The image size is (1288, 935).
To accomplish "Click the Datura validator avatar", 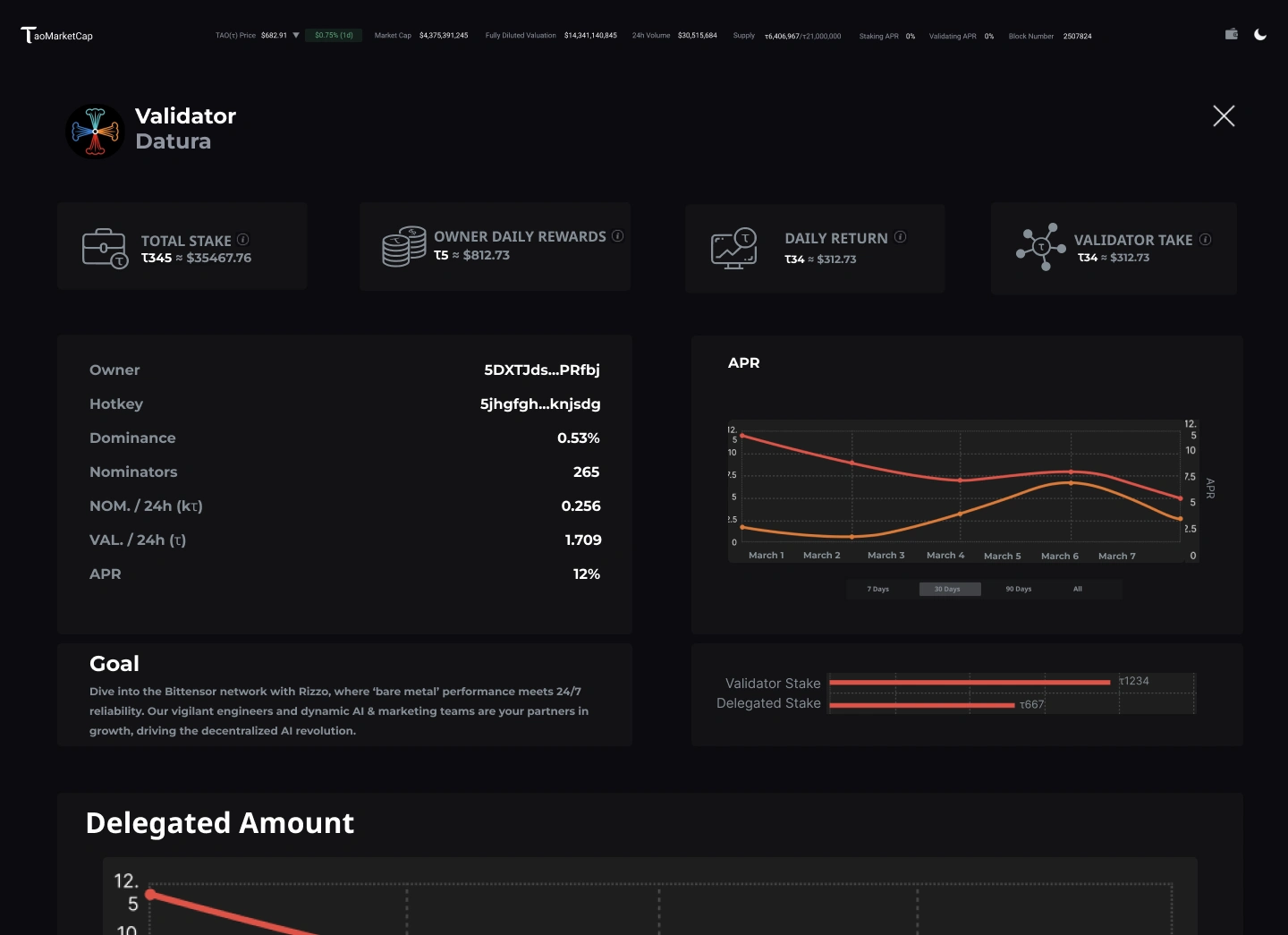I will (95, 132).
